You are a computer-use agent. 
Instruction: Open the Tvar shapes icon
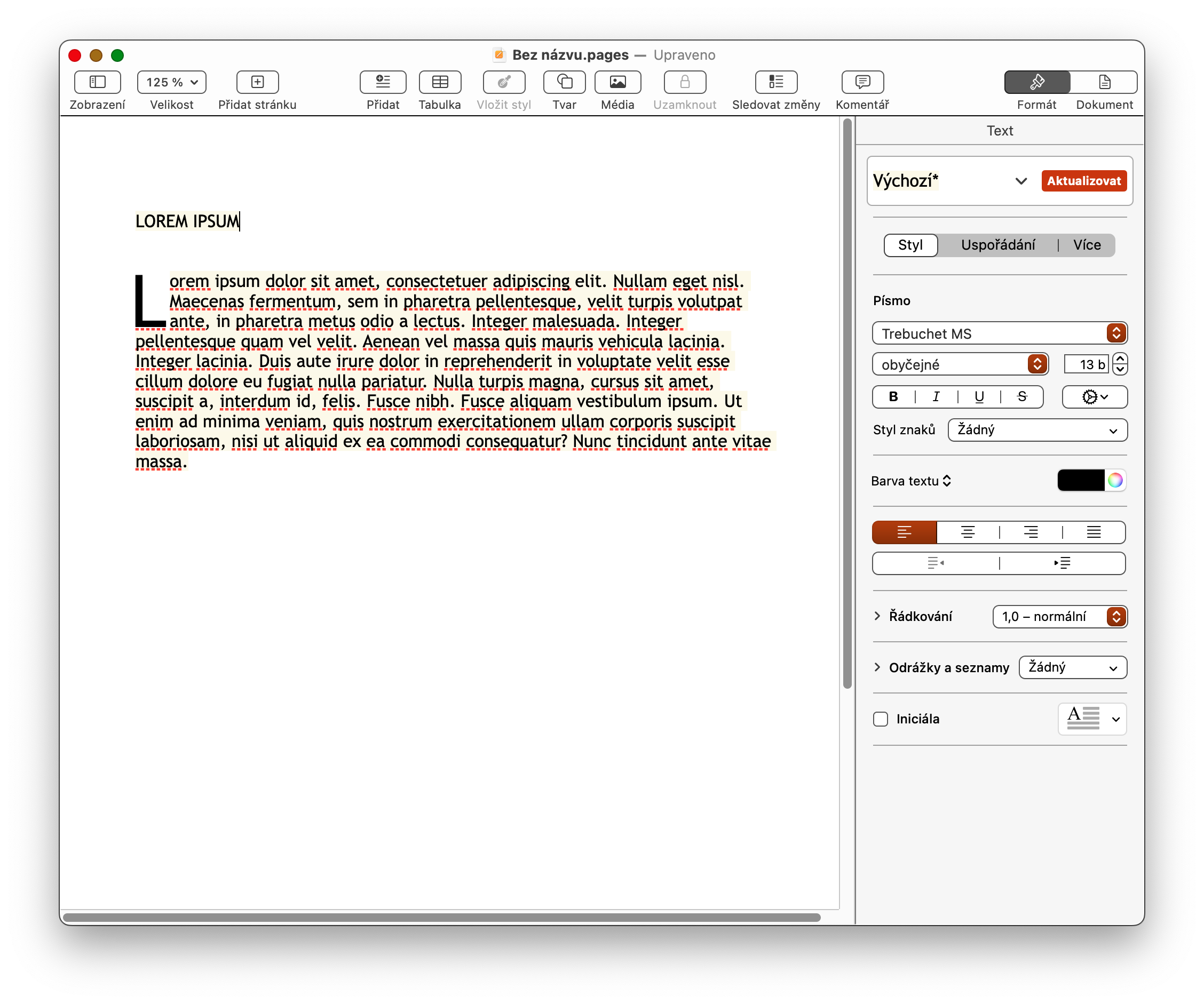pos(564,82)
